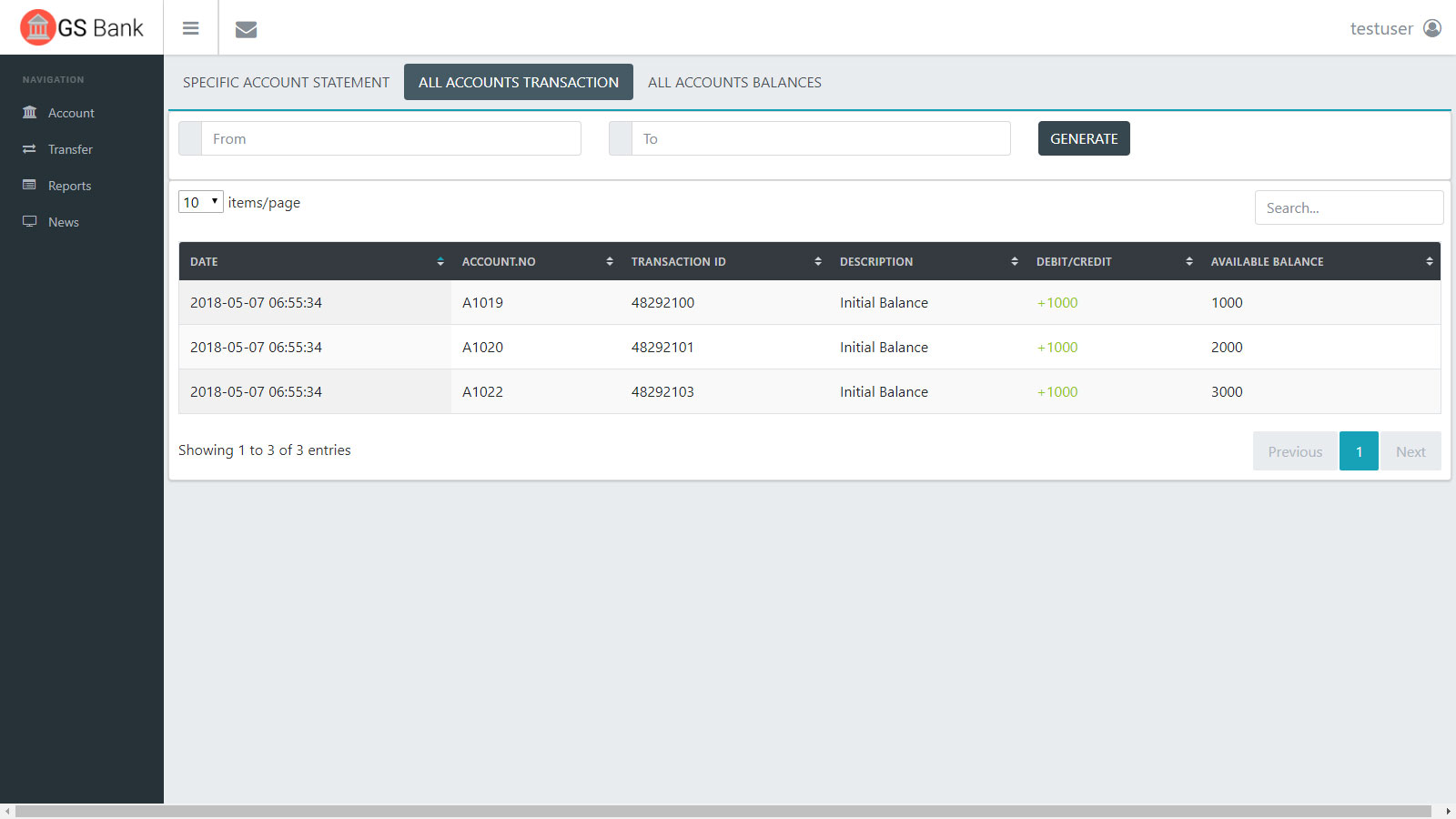Viewport: 1456px width, 819px height.
Task: Click the horizontal scrollbar at the bottom
Action: point(723,811)
